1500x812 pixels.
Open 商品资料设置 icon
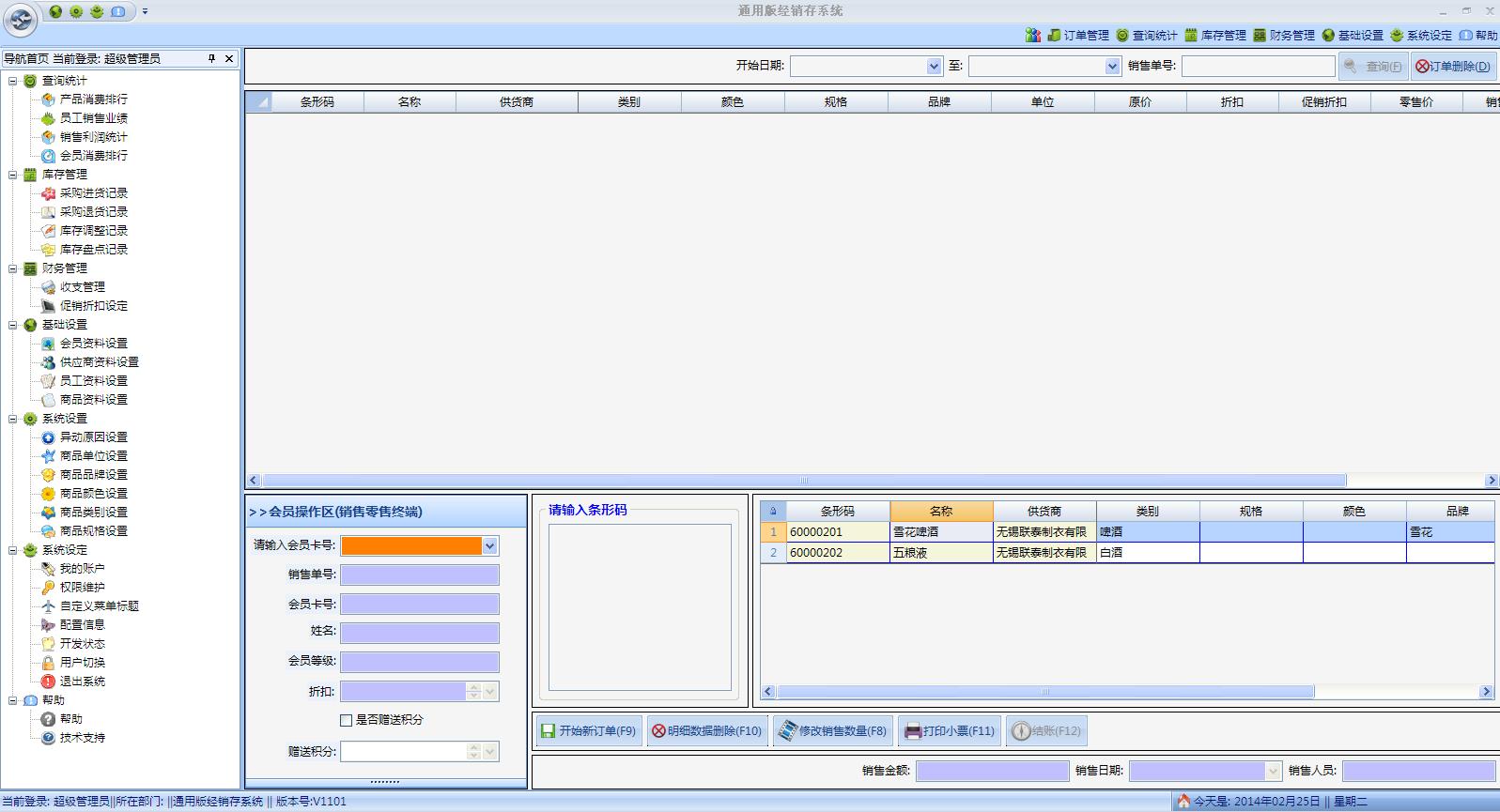pyautogui.click(x=48, y=400)
